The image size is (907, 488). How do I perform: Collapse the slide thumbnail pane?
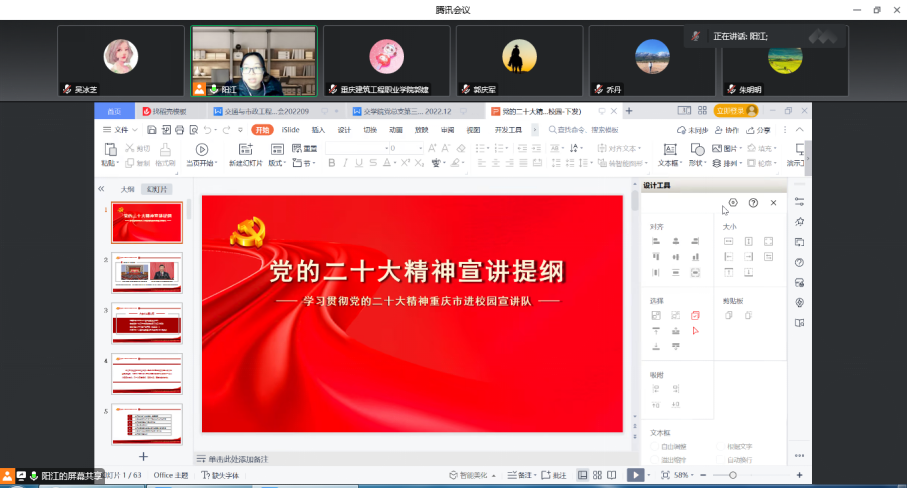pos(101,189)
